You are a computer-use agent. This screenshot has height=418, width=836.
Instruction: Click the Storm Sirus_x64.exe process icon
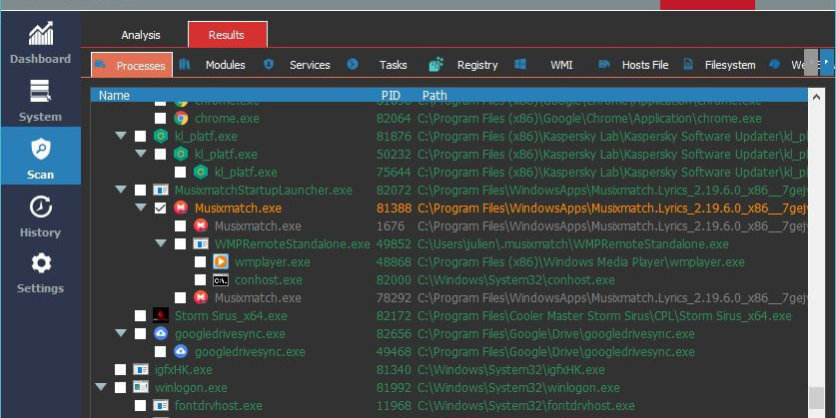160,316
